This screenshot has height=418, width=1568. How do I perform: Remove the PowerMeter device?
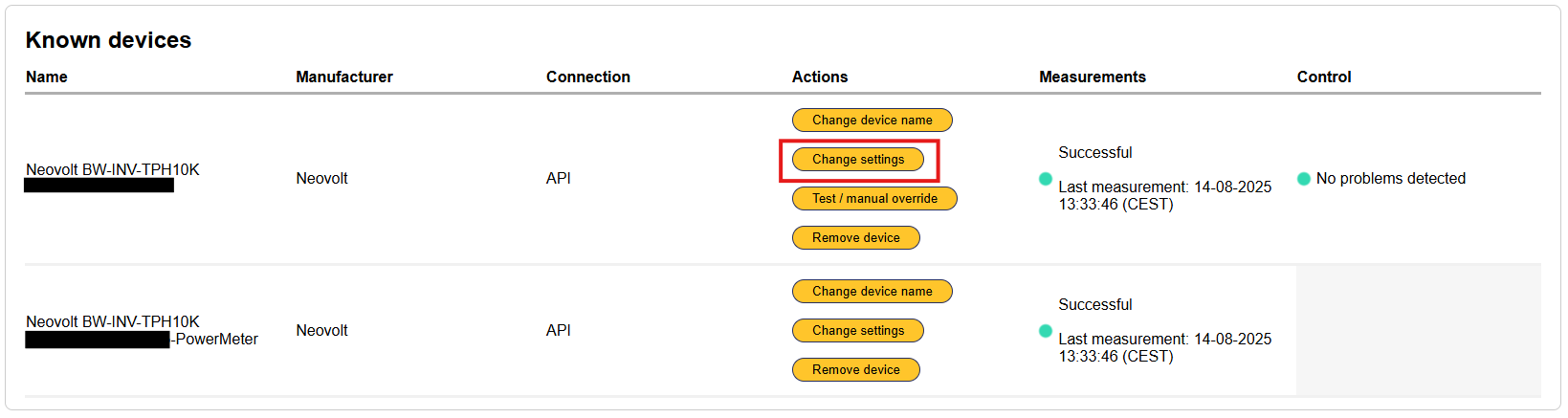tap(855, 370)
